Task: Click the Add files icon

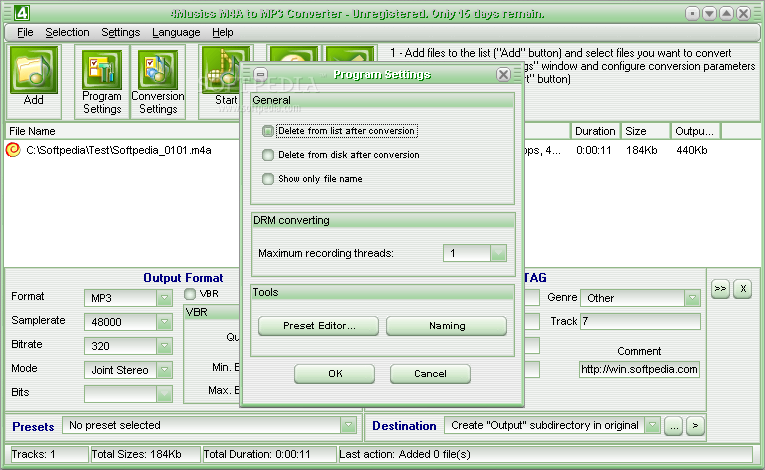Action: point(33,70)
